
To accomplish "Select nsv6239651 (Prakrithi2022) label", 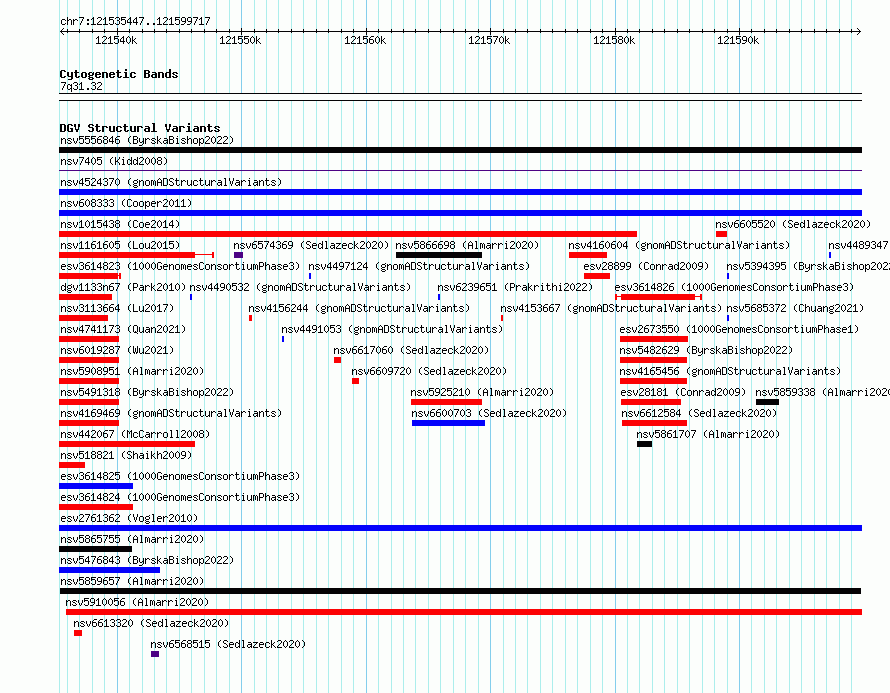I will tap(515, 287).
